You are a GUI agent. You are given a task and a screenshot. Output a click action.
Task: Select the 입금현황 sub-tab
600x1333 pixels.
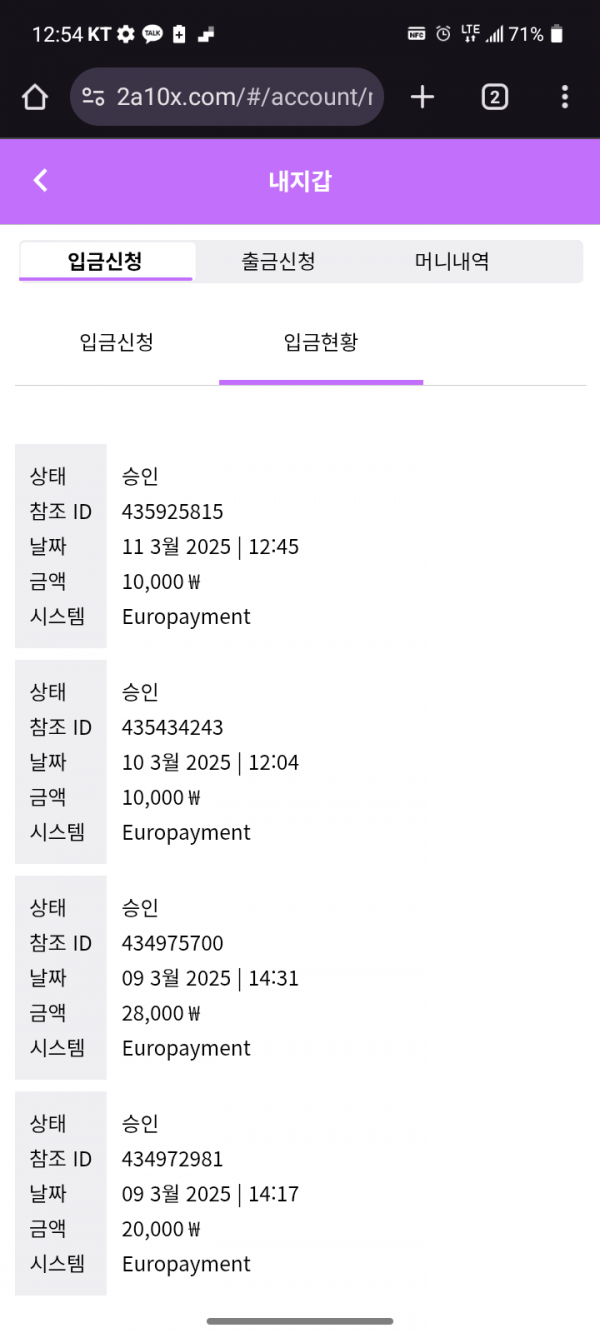[x=321, y=343]
